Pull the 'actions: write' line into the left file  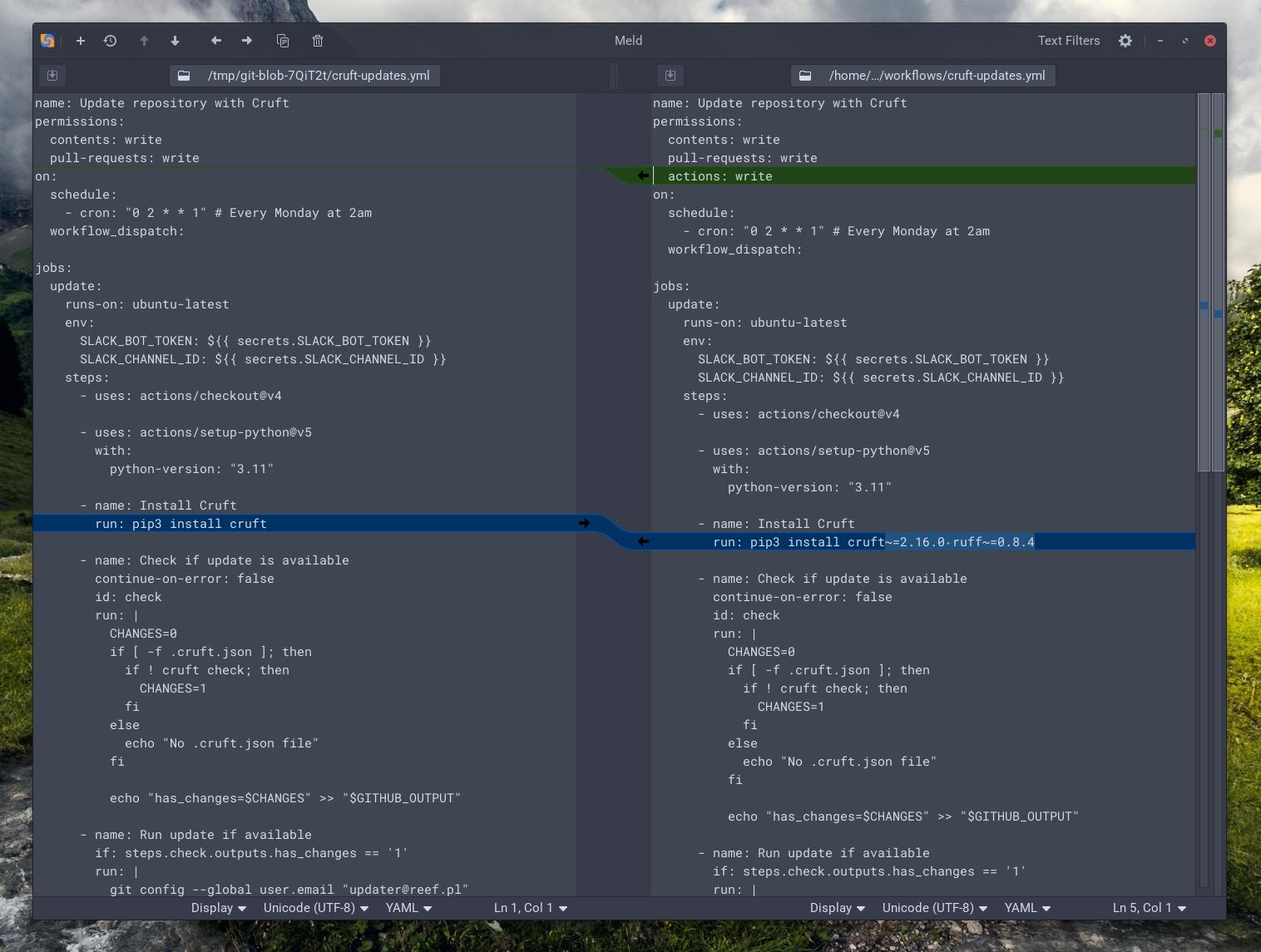pyautogui.click(x=642, y=175)
